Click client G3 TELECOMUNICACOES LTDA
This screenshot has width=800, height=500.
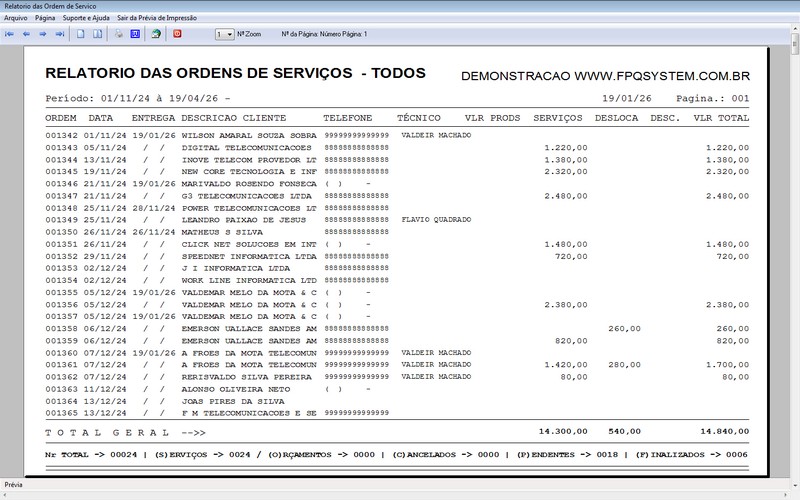pyautogui.click(x=246, y=196)
